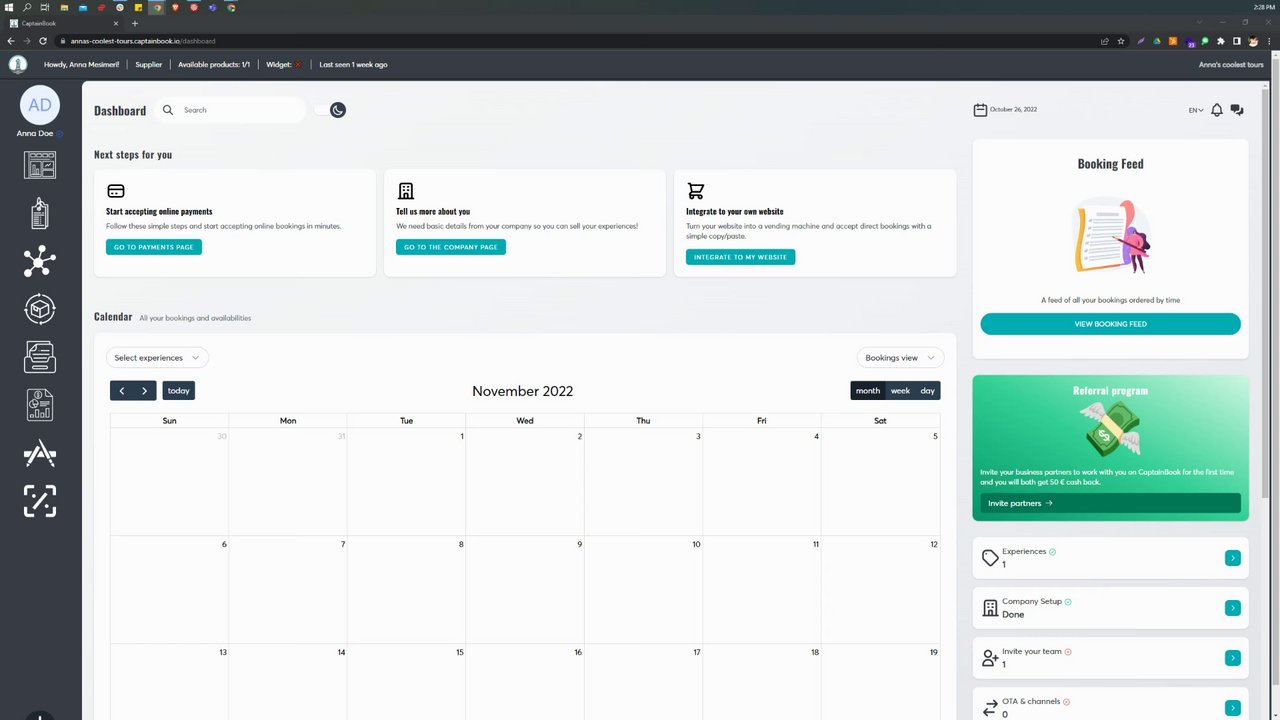This screenshot has height=720, width=1280.
Task: Click the search magnifier icon
Action: coord(168,110)
